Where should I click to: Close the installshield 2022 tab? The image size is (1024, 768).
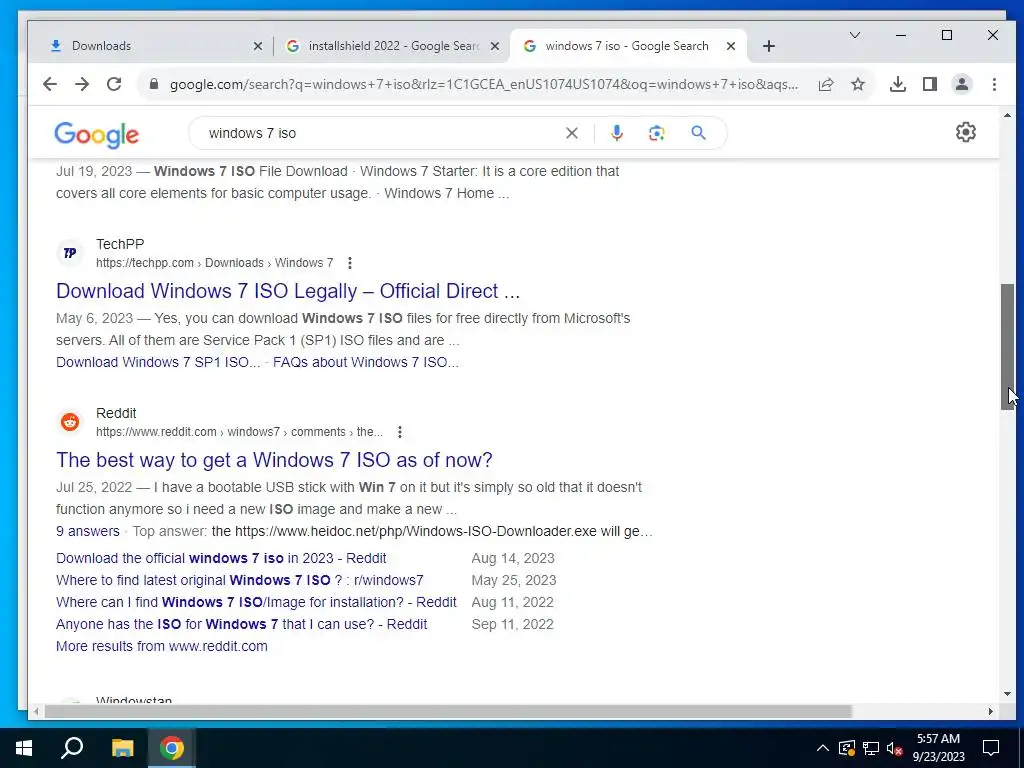(x=495, y=46)
